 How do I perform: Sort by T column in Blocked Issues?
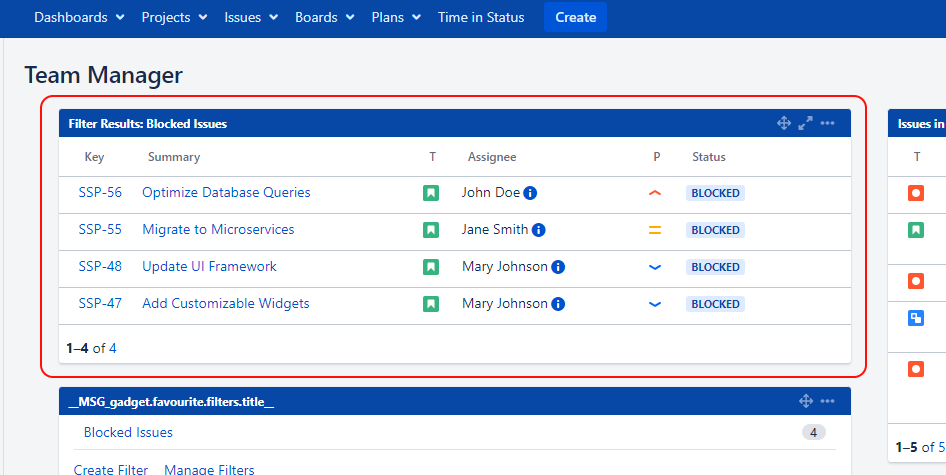point(432,157)
